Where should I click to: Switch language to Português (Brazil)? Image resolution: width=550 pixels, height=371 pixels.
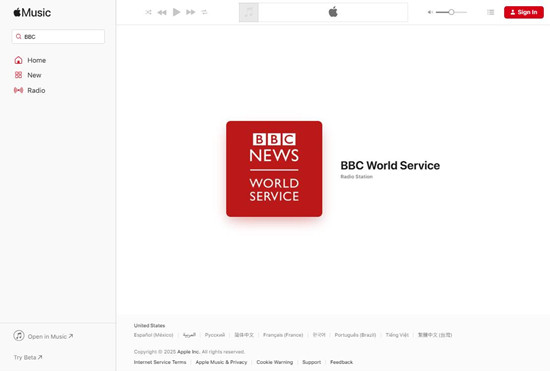pyautogui.click(x=355, y=335)
